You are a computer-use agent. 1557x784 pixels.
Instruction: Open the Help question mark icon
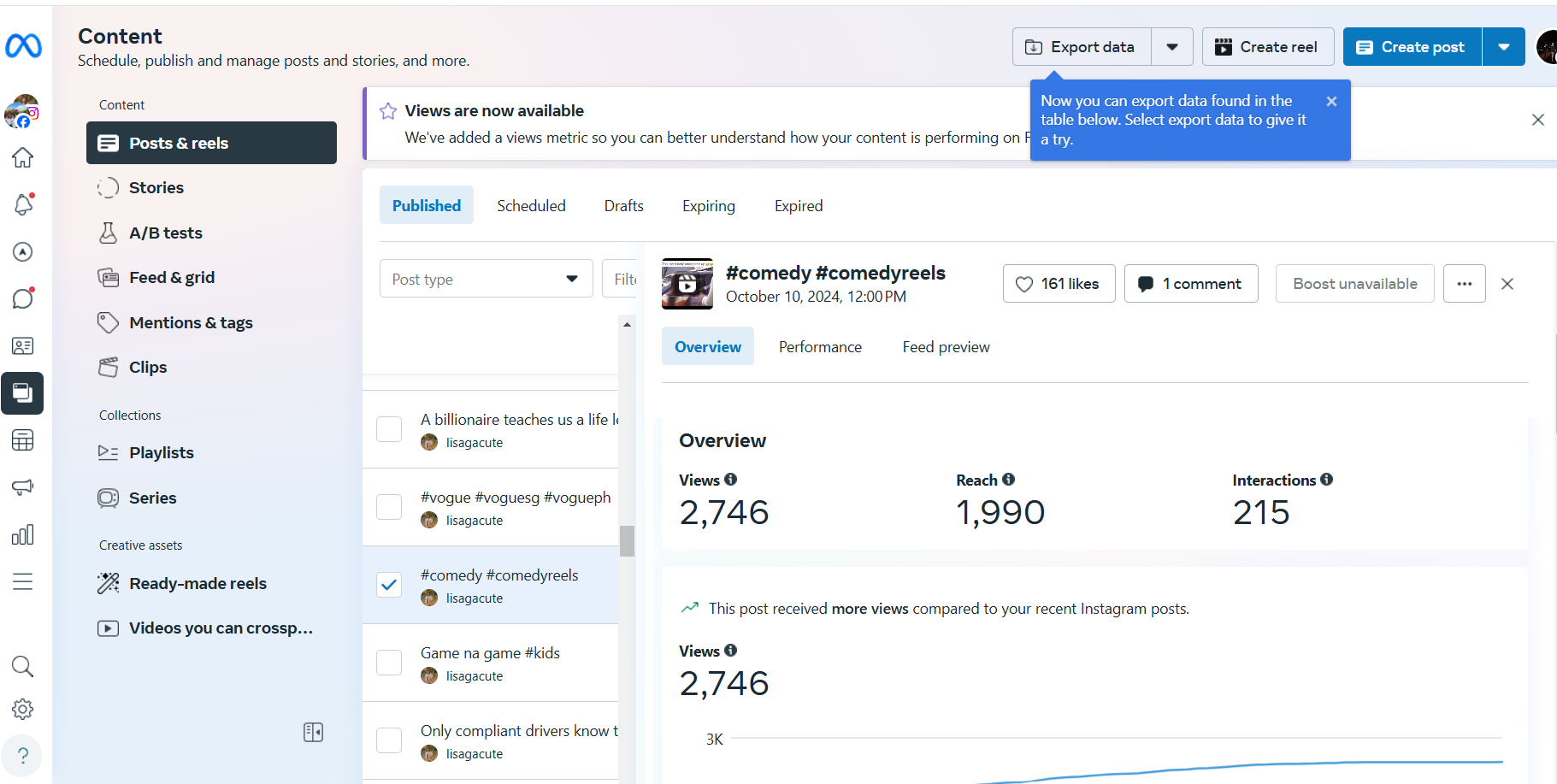click(x=23, y=756)
